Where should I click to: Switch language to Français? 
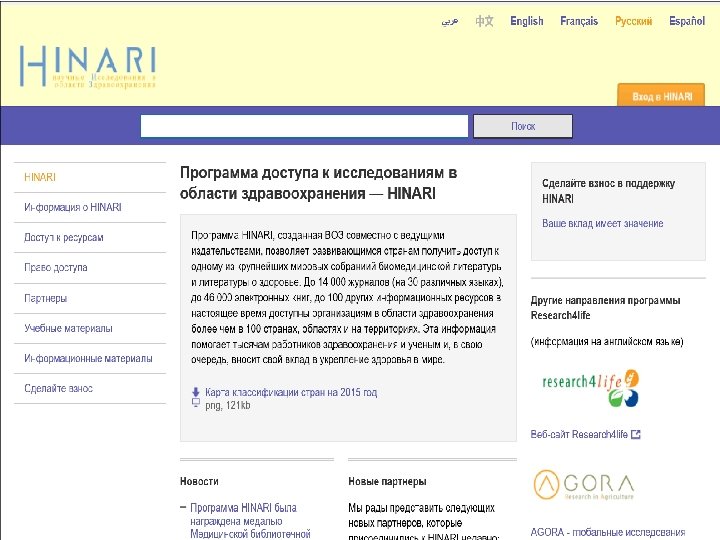tap(579, 21)
